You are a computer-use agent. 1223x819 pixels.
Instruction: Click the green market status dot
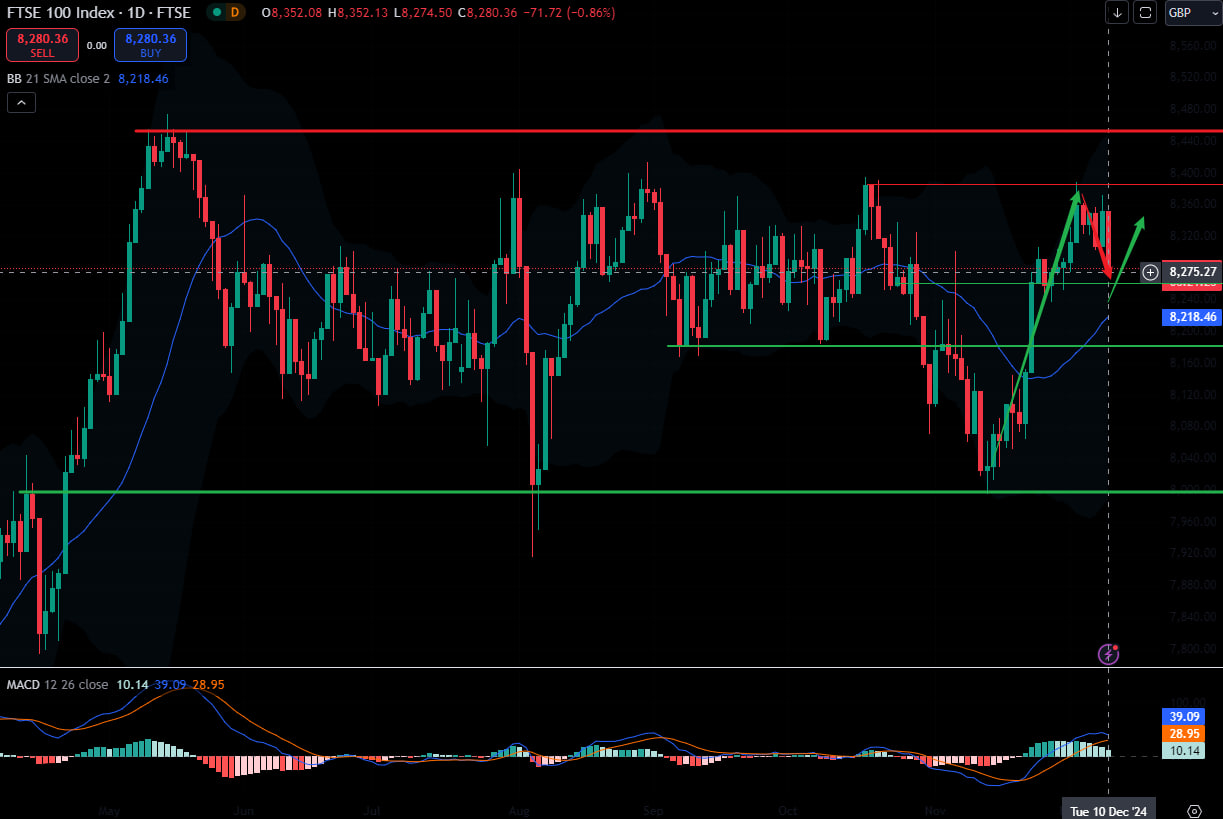point(215,13)
